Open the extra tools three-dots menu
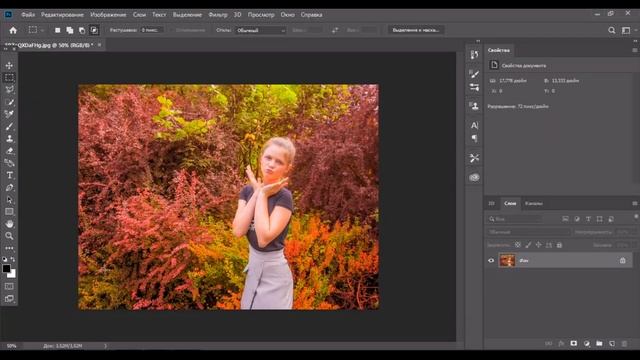640x360 pixels. tap(9, 248)
